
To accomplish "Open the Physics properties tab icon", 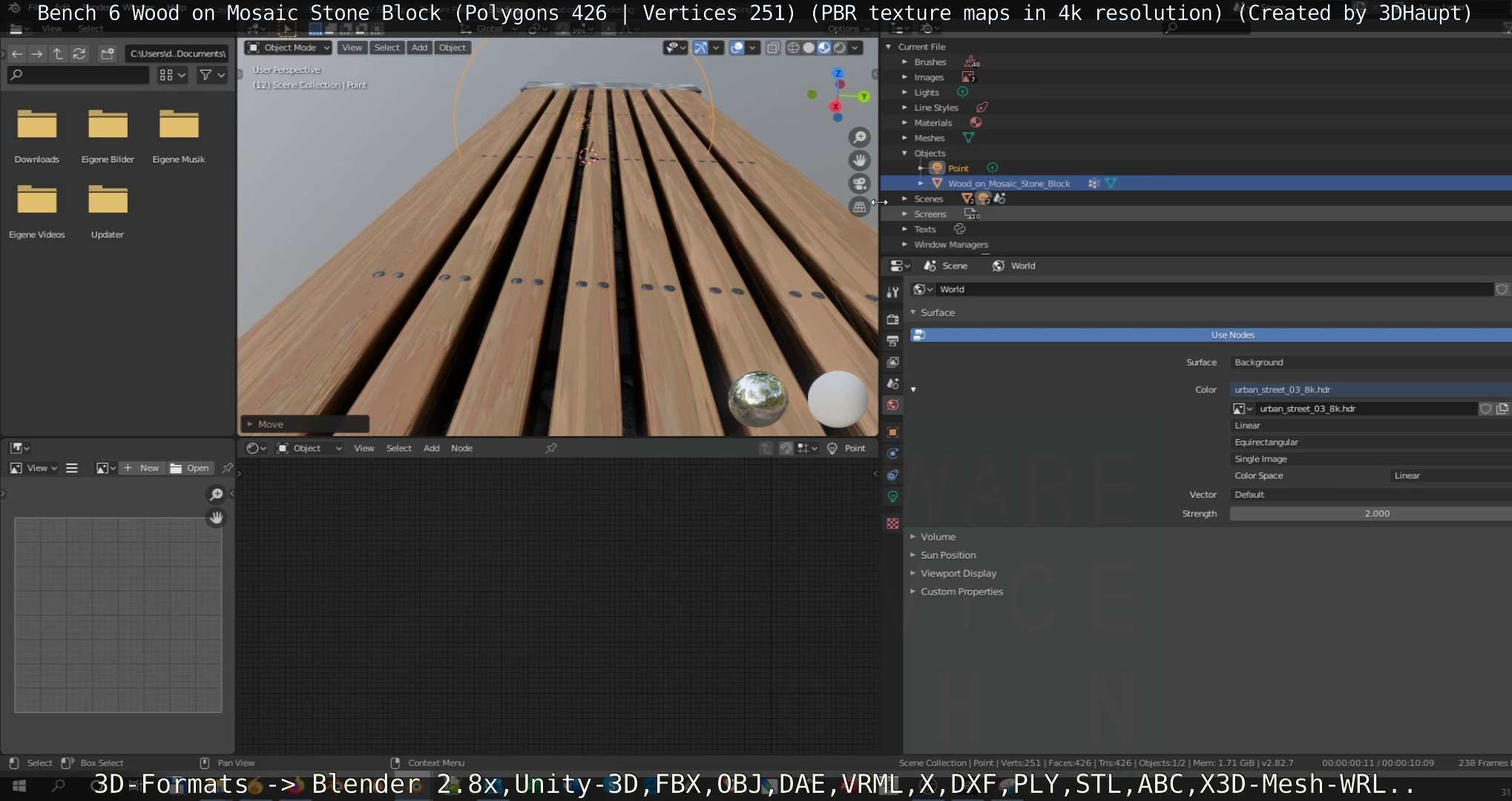I will [893, 453].
